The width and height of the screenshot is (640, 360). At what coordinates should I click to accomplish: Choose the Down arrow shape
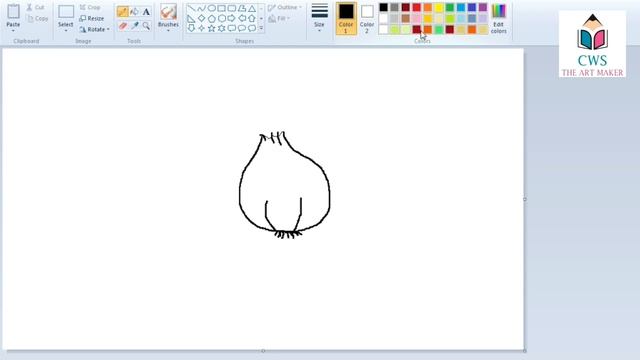click(191, 28)
